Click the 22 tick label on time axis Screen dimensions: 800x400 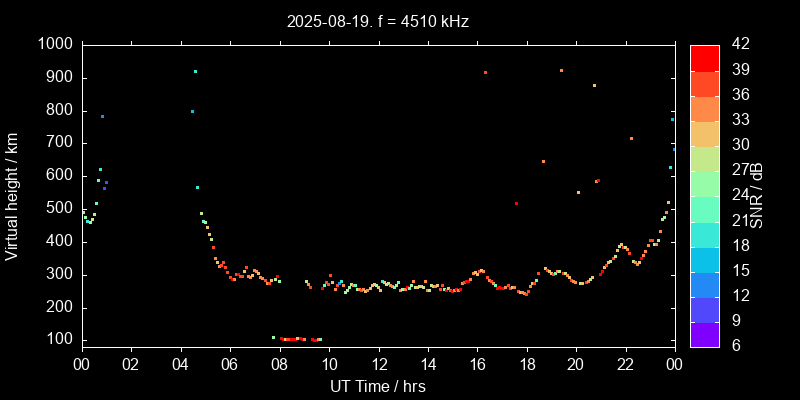pos(625,365)
